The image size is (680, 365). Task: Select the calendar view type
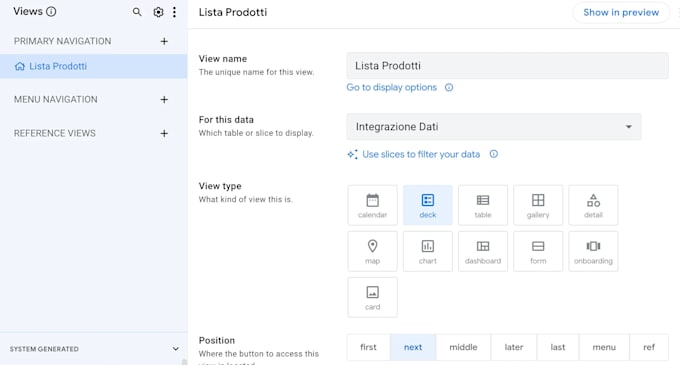pyautogui.click(x=373, y=205)
